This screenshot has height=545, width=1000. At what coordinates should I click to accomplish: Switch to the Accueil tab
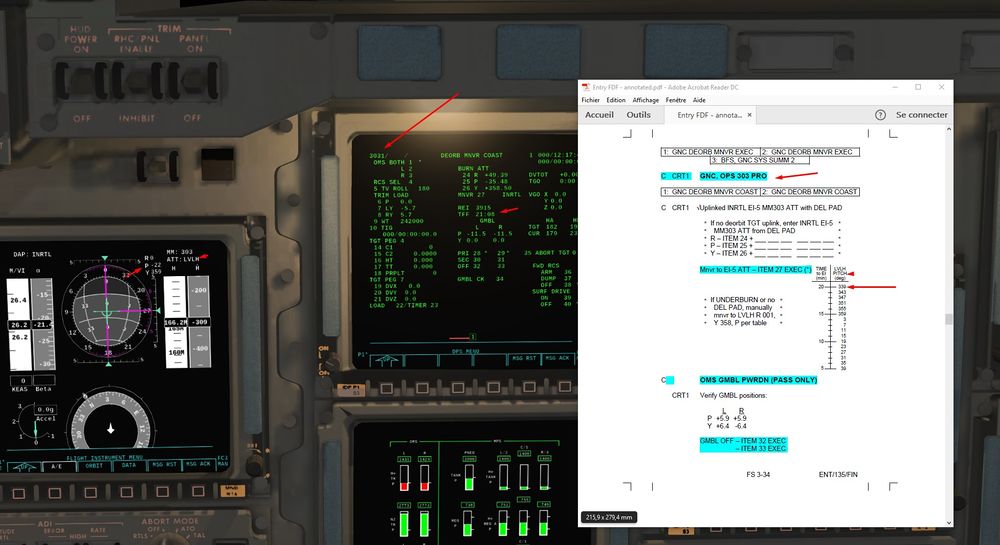pos(599,115)
